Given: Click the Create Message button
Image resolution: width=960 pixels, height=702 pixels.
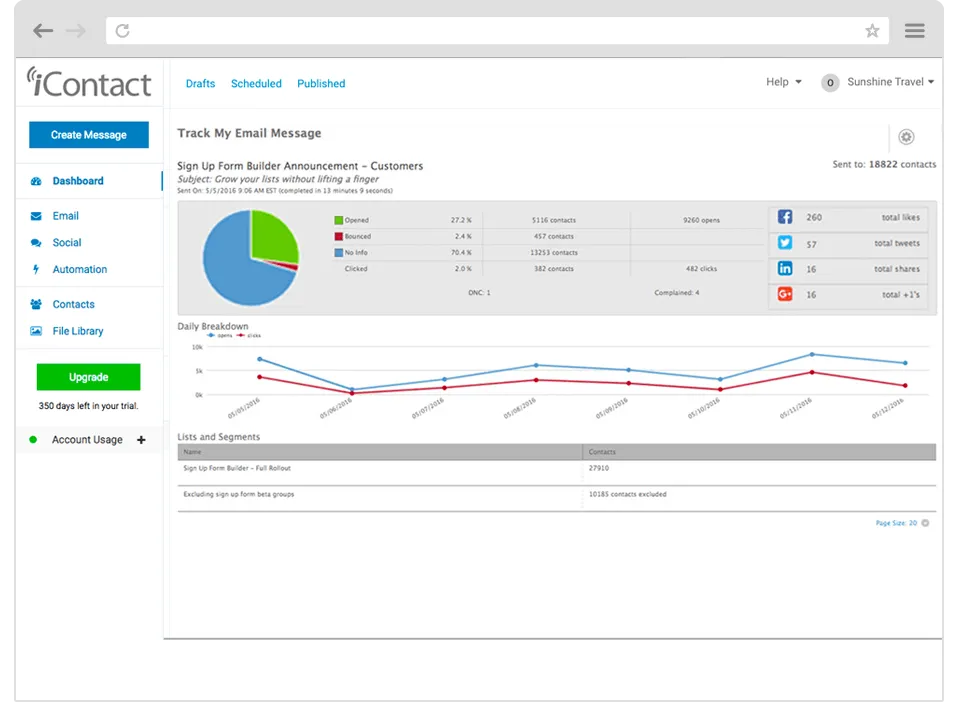Looking at the screenshot, I should (89, 135).
